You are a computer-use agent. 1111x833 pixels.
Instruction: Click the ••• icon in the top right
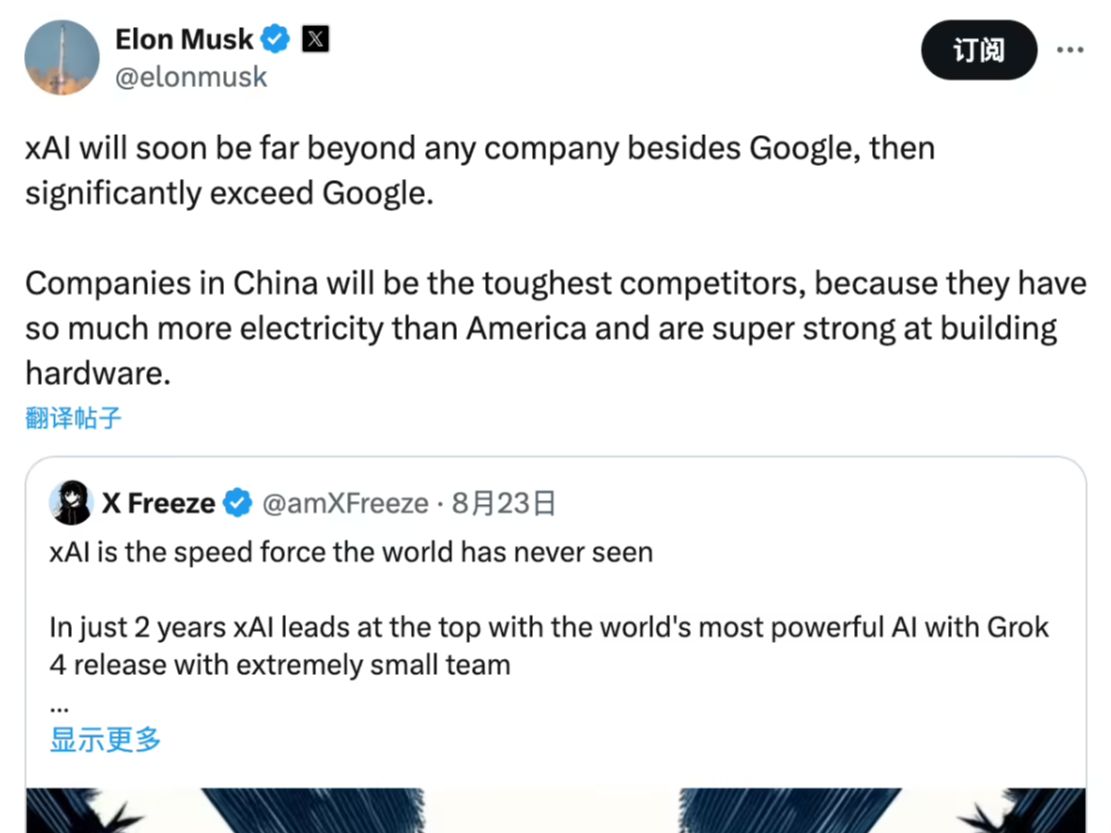coord(1071,49)
